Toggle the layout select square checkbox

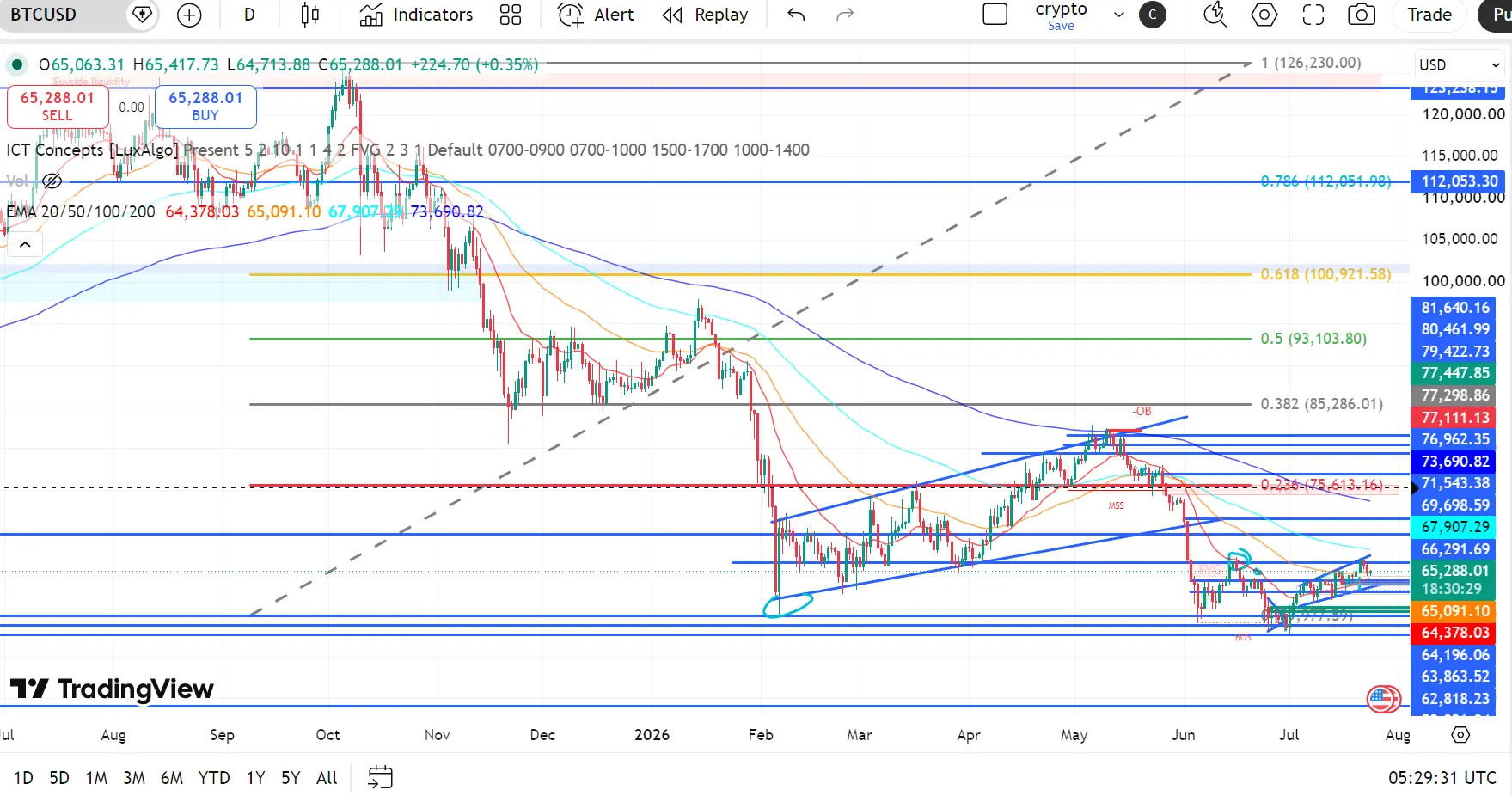point(995,15)
